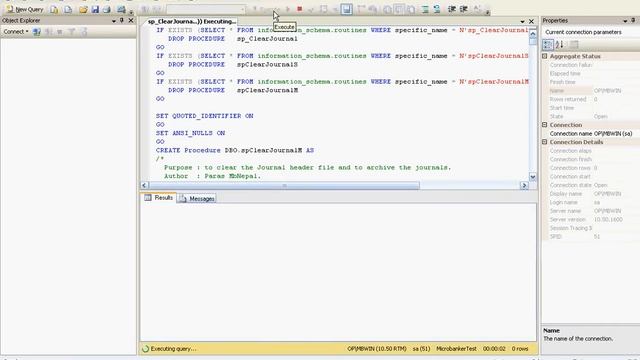Toggle auto-hide pin on Properties panel
The image size is (640, 360).
[x=633, y=20]
